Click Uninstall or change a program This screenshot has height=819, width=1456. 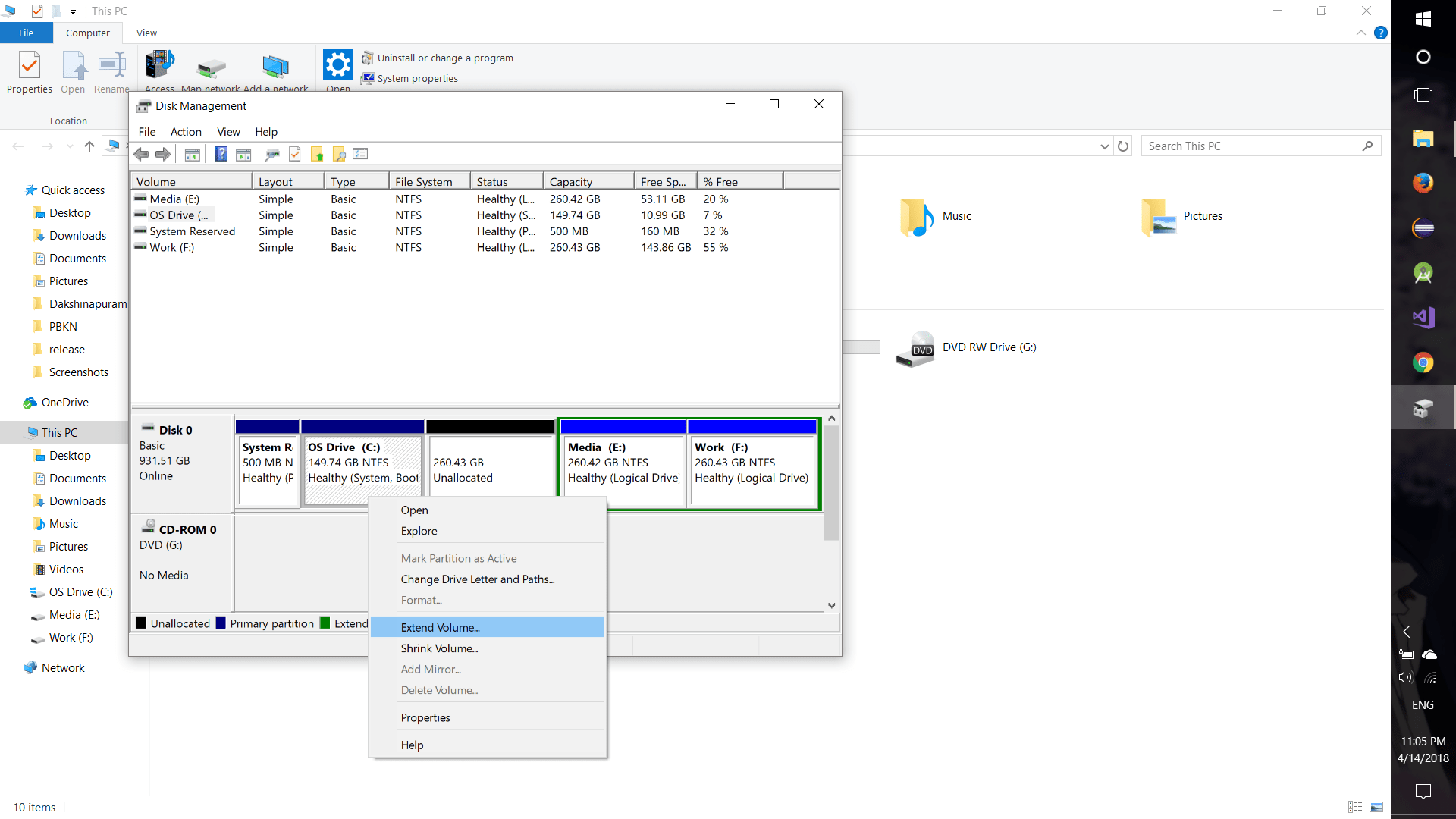coord(444,58)
